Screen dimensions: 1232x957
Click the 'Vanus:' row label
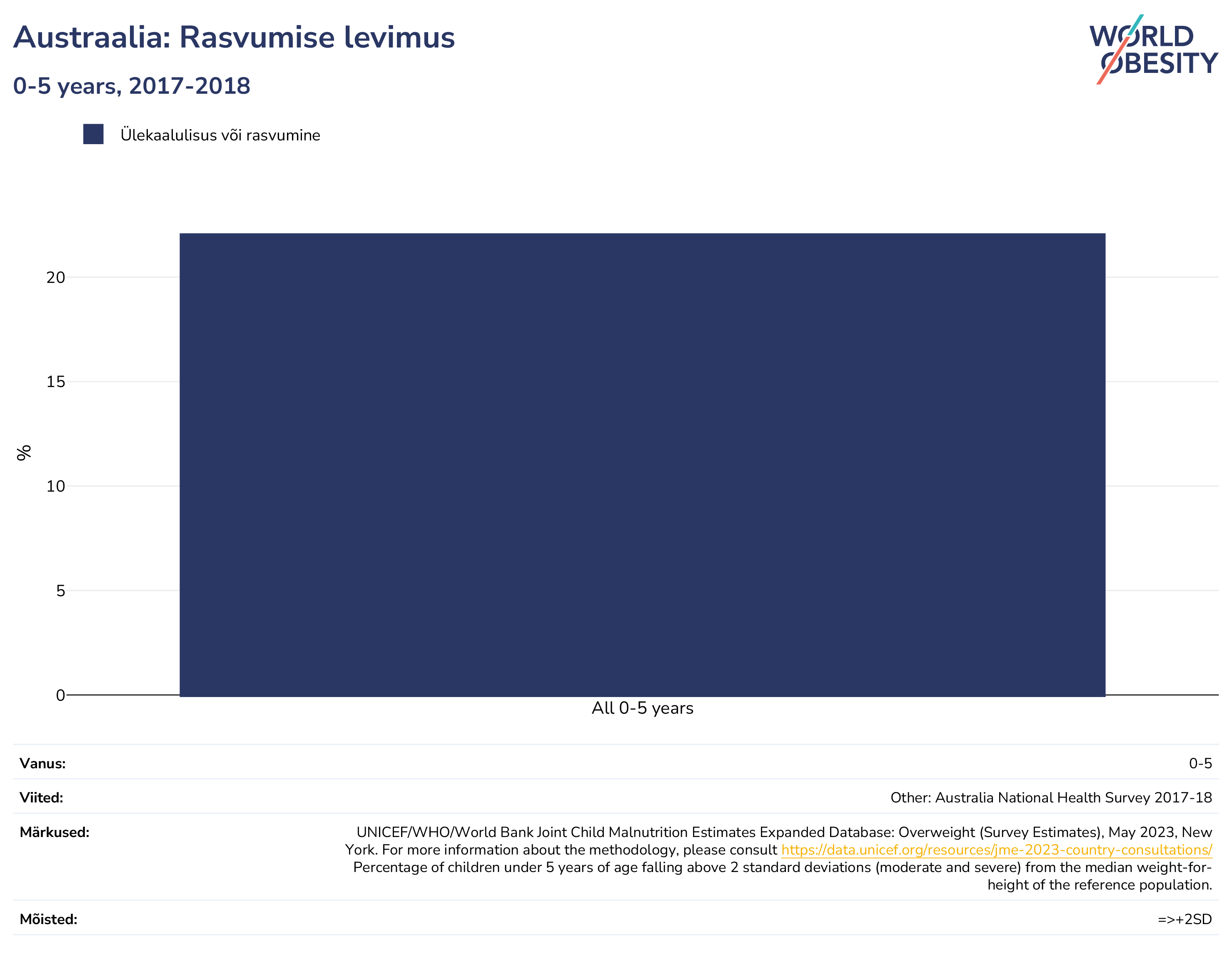[42, 763]
